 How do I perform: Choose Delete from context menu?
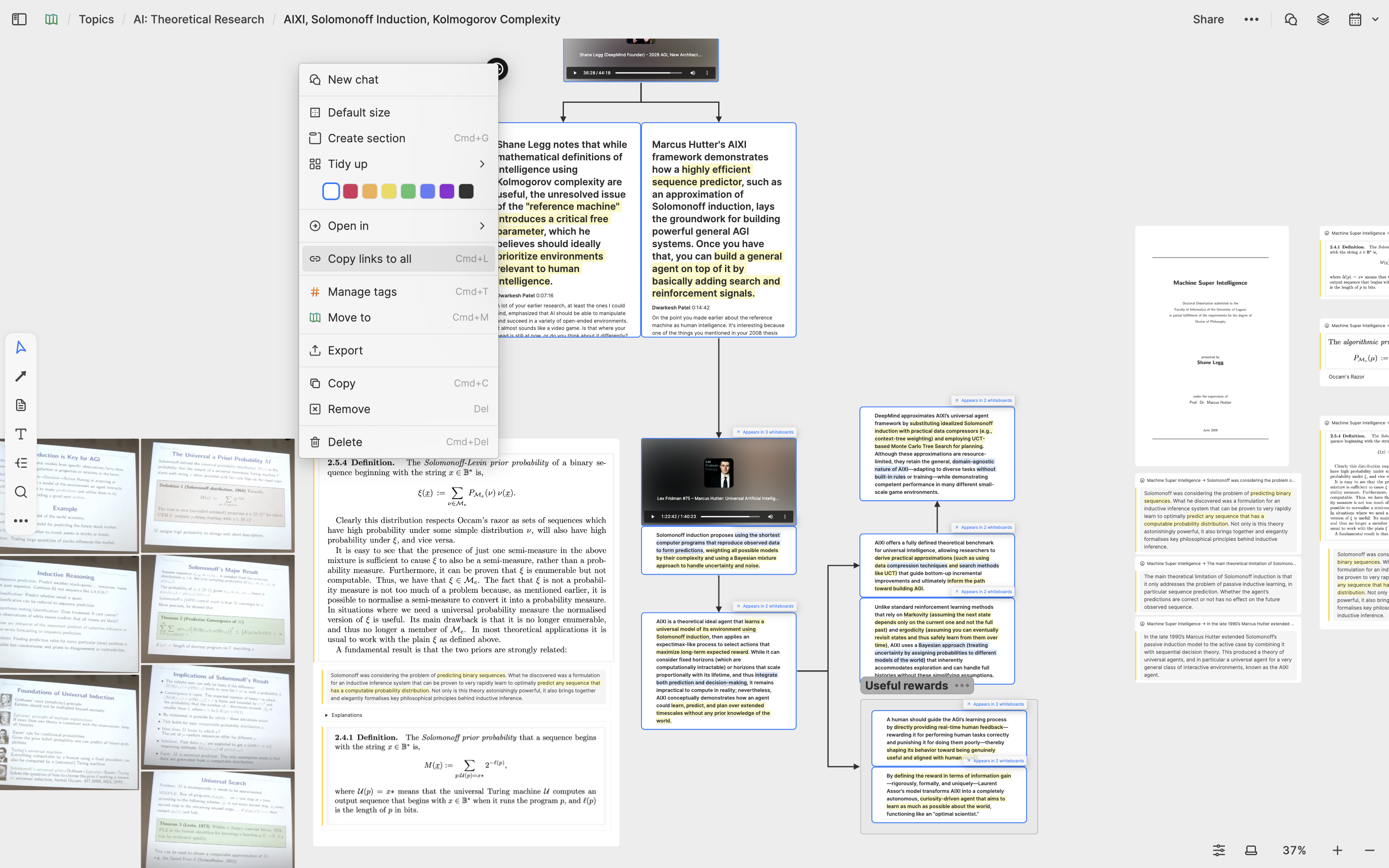[x=398, y=442]
